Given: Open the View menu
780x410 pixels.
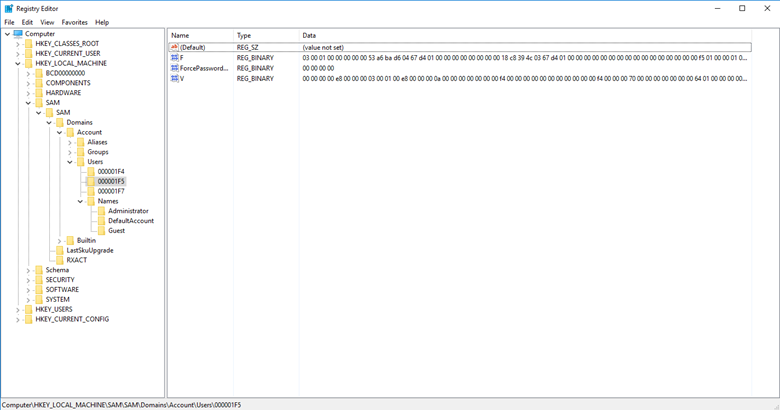Looking at the screenshot, I should [47, 22].
